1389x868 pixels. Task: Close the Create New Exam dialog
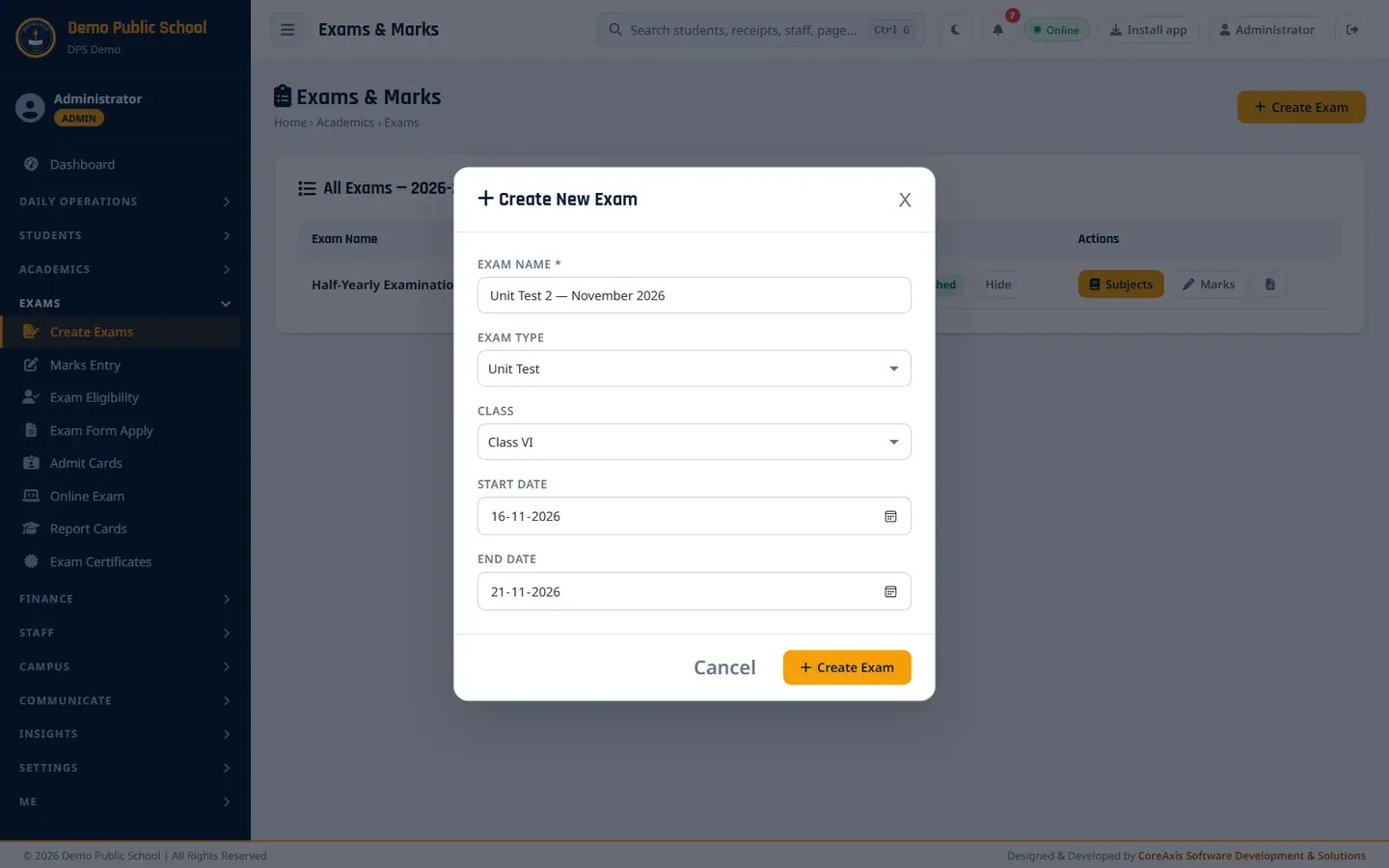tap(905, 200)
